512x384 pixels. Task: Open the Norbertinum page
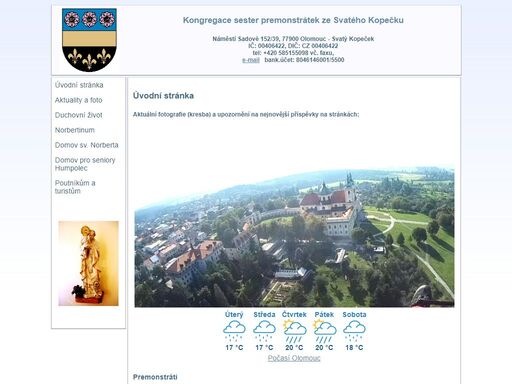75,130
